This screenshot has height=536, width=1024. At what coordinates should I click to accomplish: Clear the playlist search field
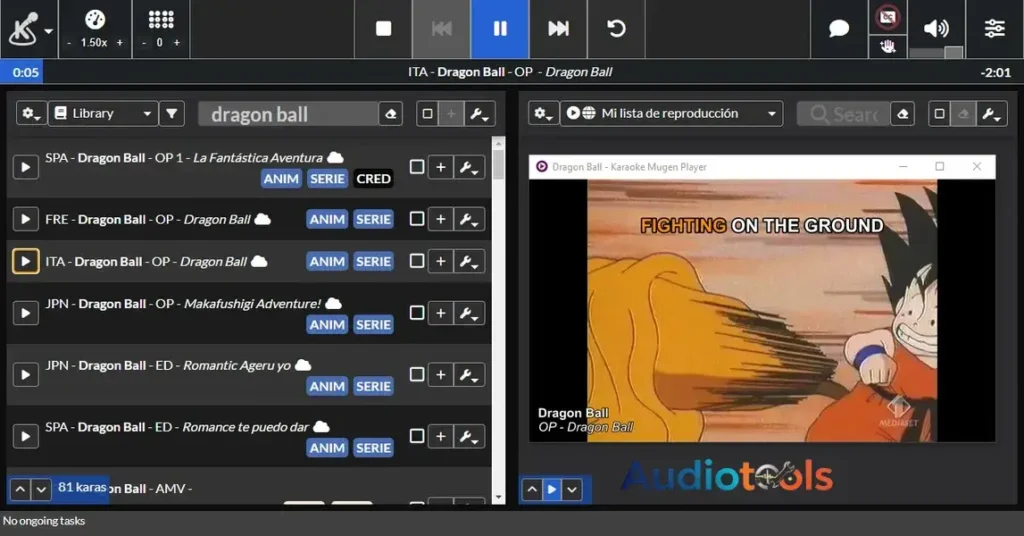pyautogui.click(x=903, y=114)
